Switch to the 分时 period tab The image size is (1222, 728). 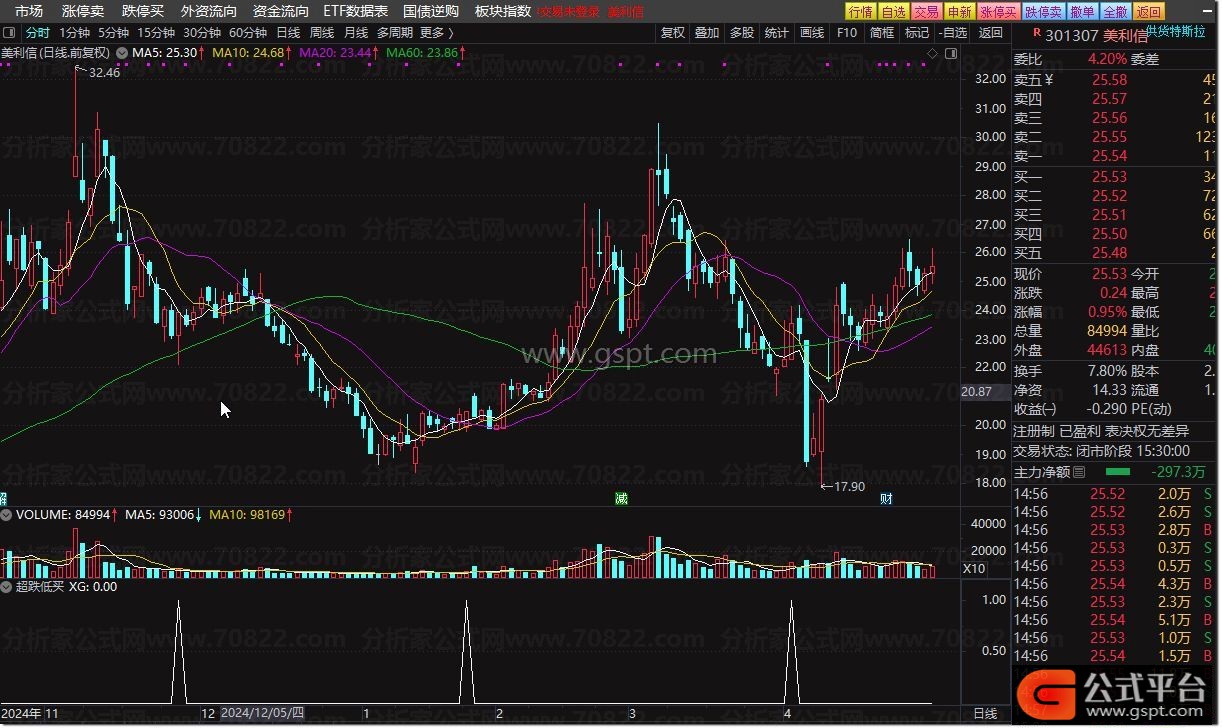tap(37, 32)
